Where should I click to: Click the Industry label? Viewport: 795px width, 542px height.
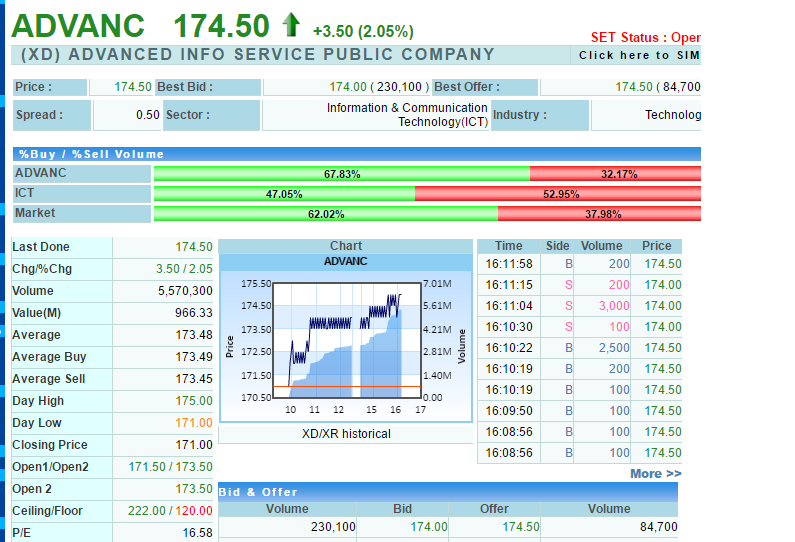pyautogui.click(x=520, y=115)
